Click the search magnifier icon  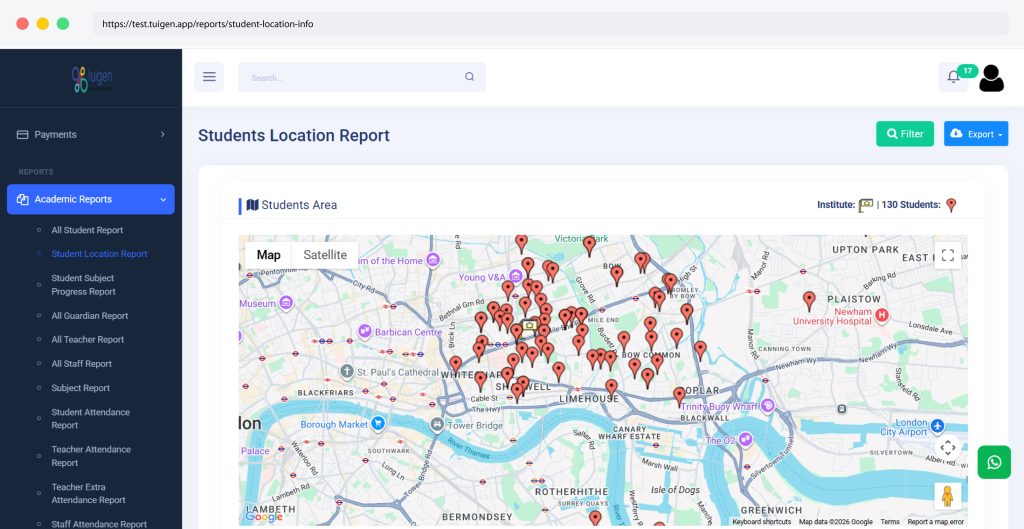(469, 77)
